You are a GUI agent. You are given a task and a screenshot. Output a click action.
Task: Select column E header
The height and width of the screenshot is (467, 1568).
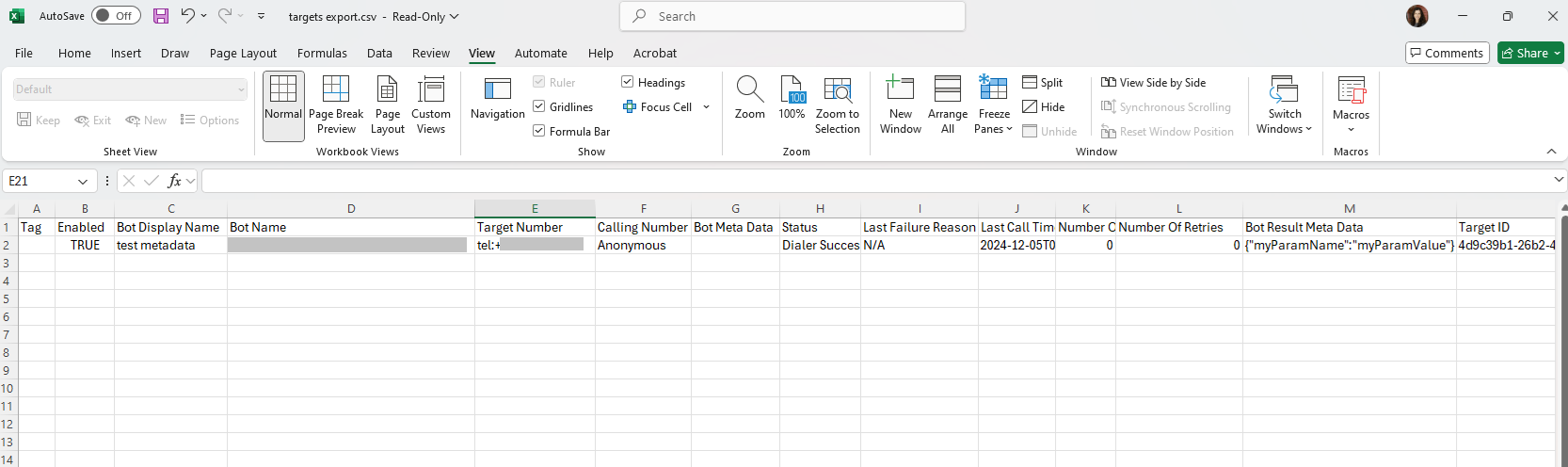tap(535, 209)
